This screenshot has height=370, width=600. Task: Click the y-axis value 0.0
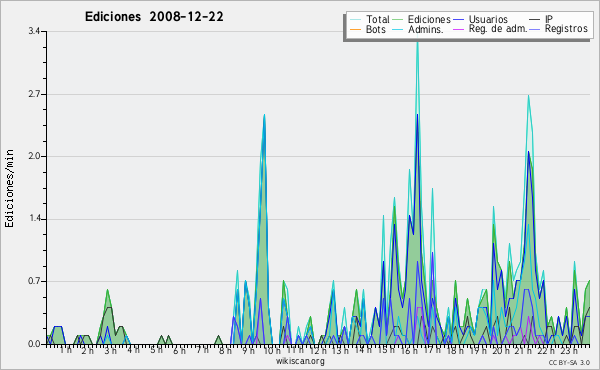(x=34, y=344)
